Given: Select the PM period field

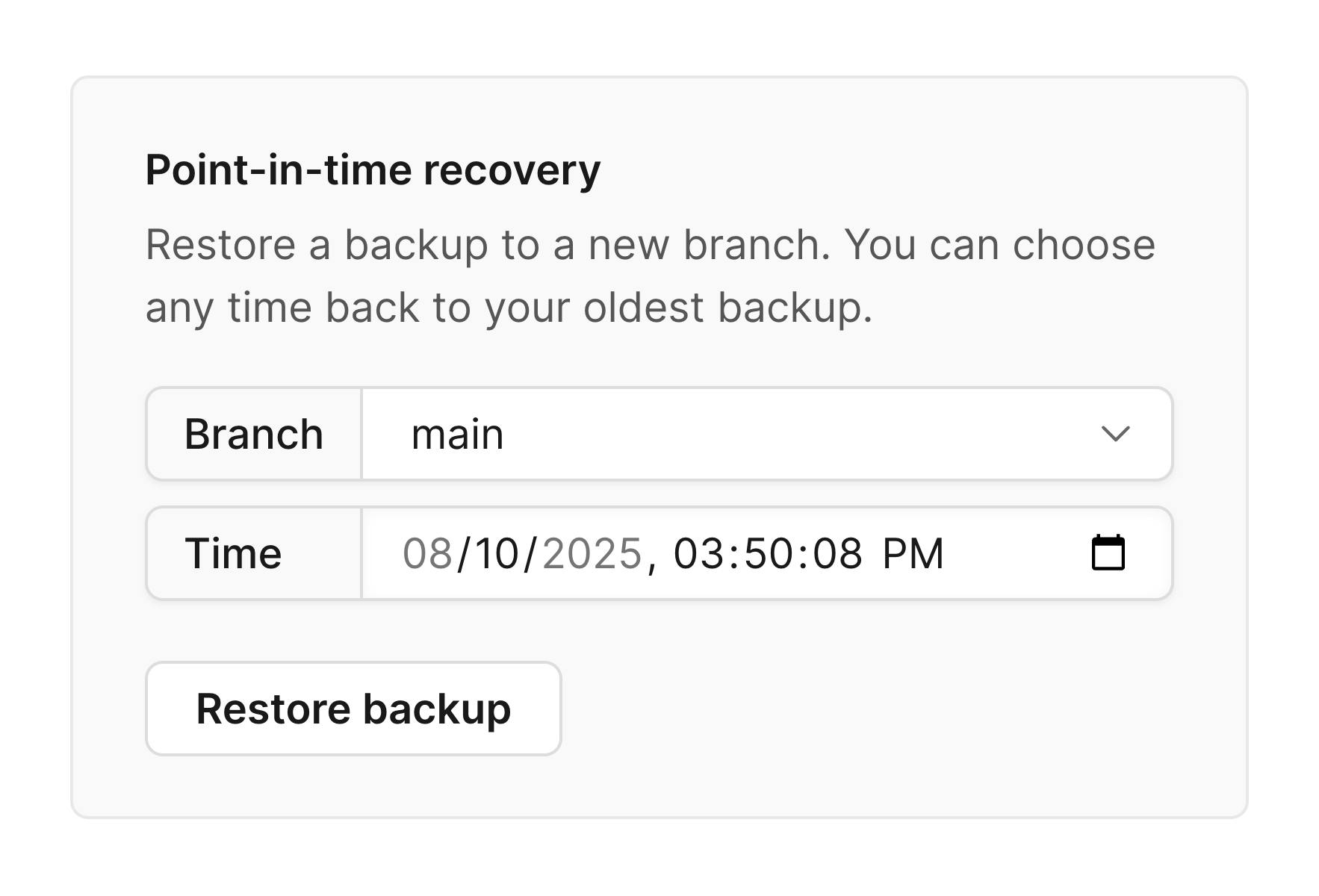Looking at the screenshot, I should pyautogui.click(x=913, y=554).
